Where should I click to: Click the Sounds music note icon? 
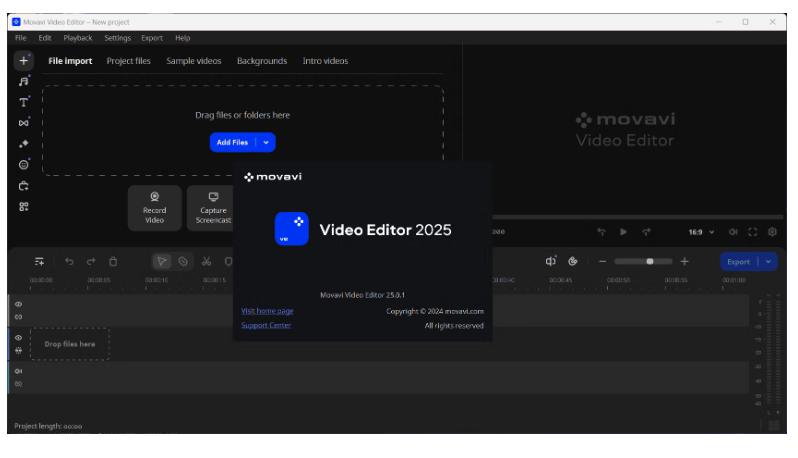pos(23,82)
